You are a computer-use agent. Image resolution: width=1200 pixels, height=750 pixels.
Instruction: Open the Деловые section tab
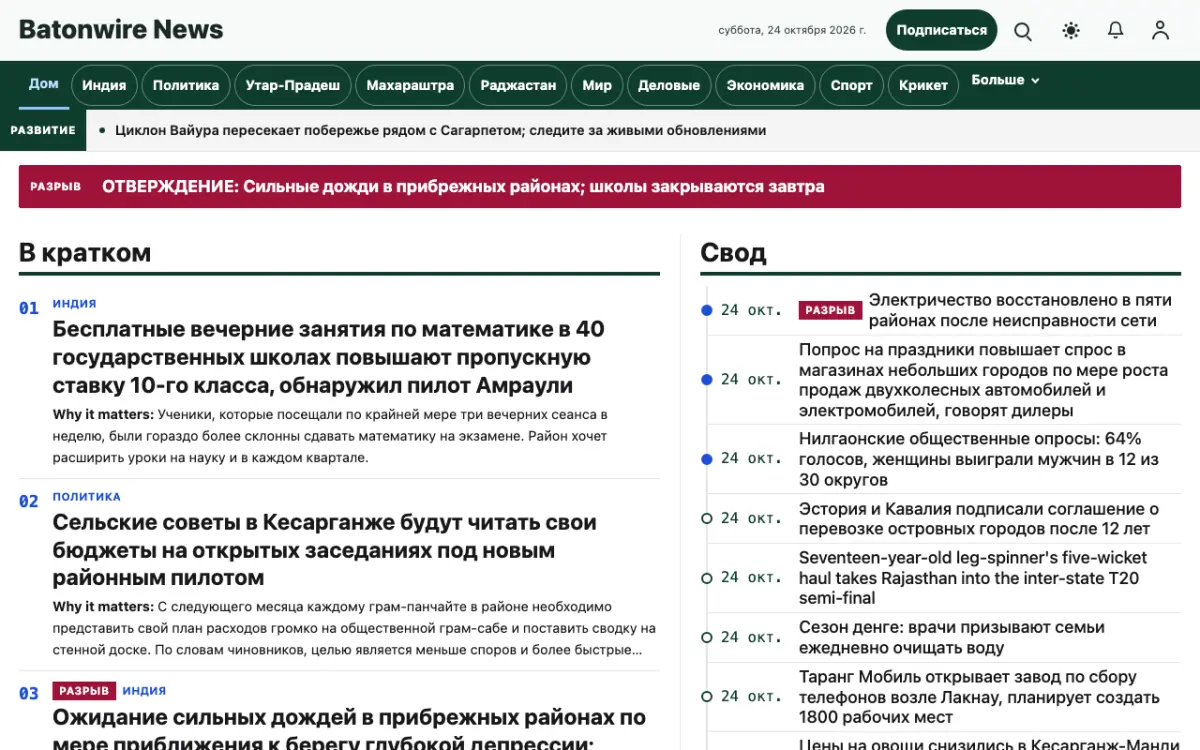pos(669,85)
